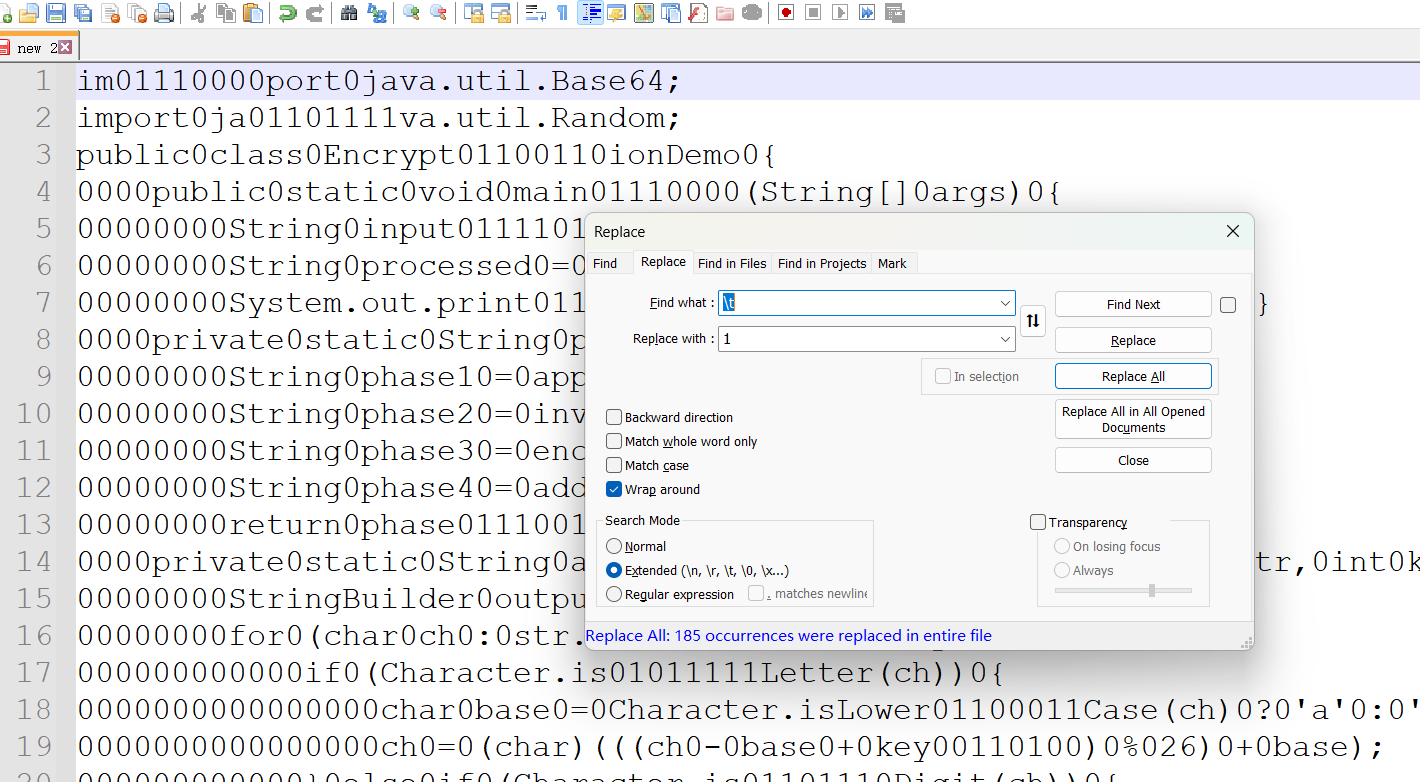Click the Print toolbar icon
Image resolution: width=1420 pixels, height=782 pixels.
[x=164, y=13]
